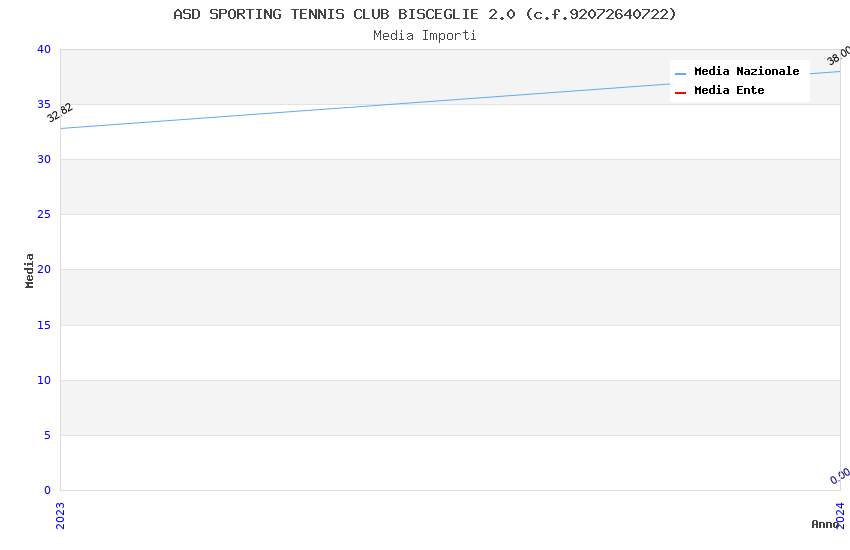
Task: Click the 0.00 data label
Action: pos(840,476)
